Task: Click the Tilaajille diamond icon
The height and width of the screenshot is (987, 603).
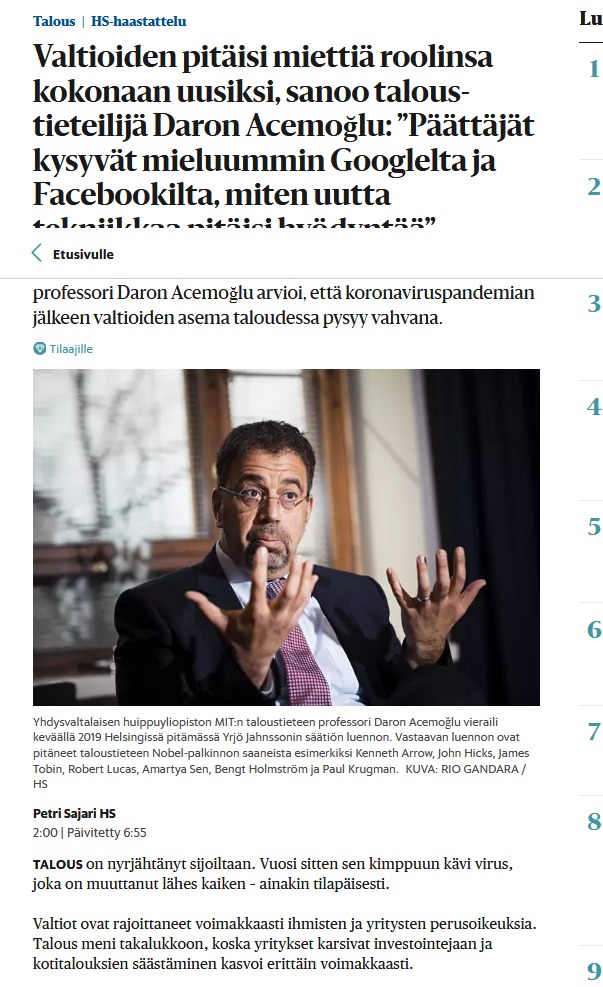Action: point(39,349)
